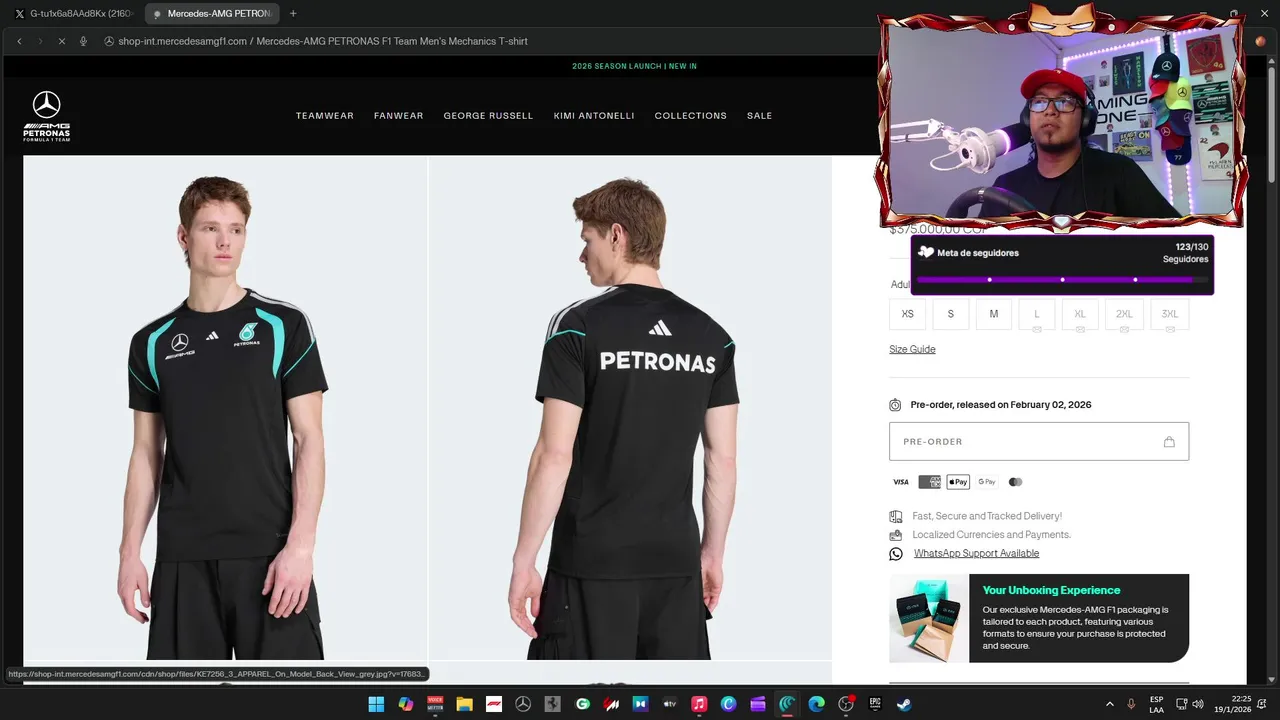This screenshot has height=720, width=1280.
Task: Click 2026 SEASON LAUNCH | NEW IN banner
Action: click(634, 66)
